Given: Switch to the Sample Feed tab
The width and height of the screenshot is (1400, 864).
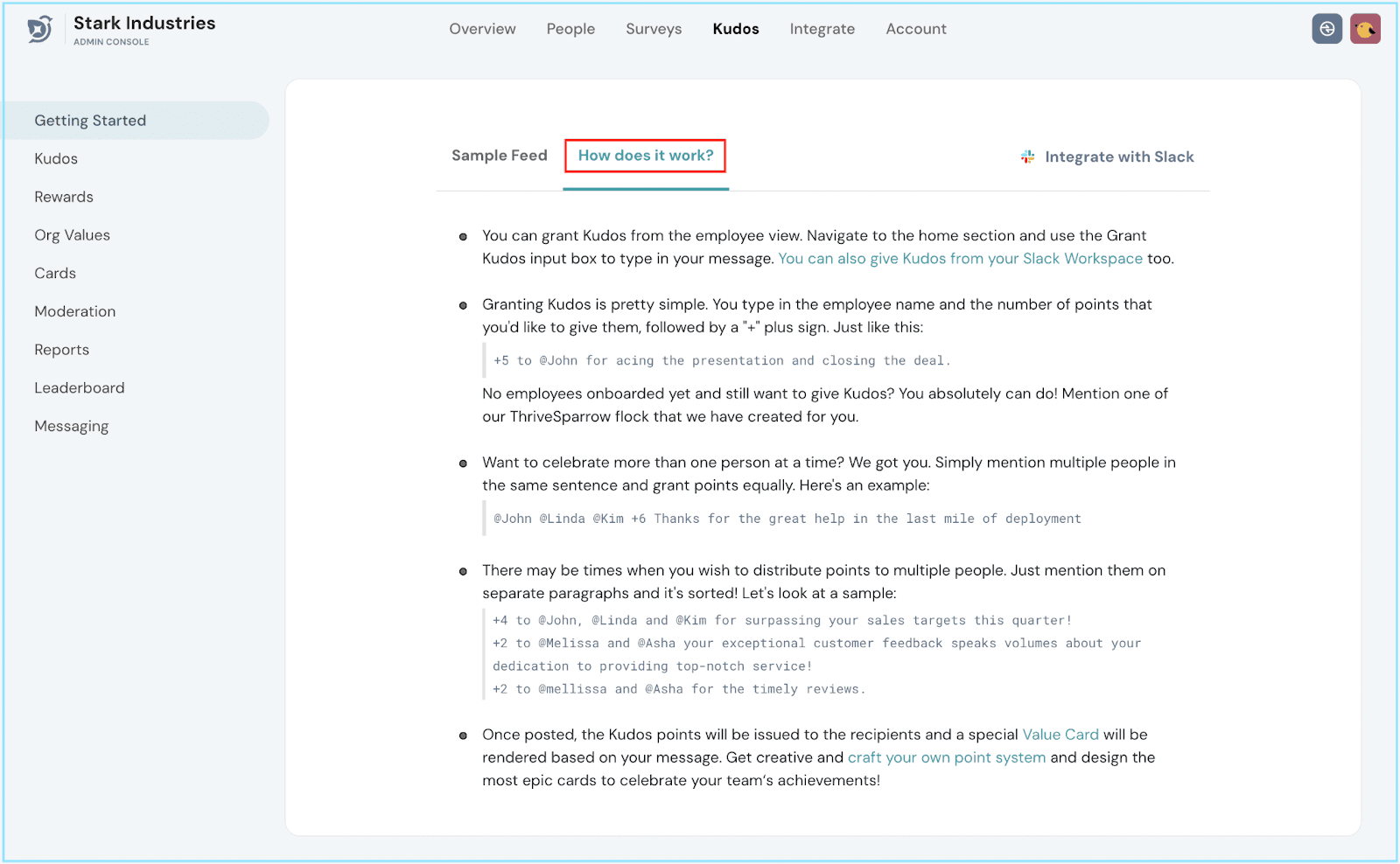Looking at the screenshot, I should point(500,156).
